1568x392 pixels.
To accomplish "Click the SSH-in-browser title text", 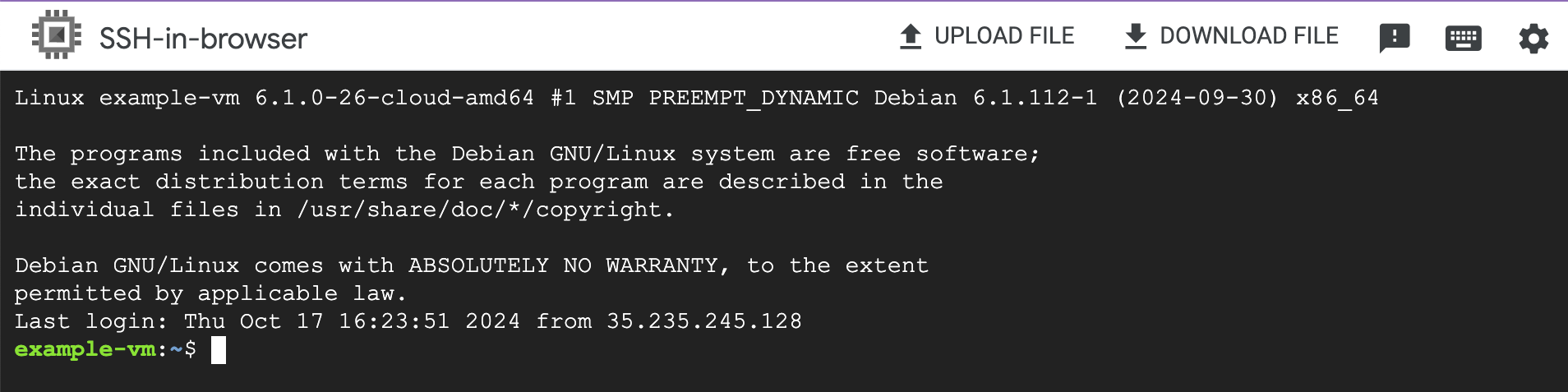I will 203,38.
